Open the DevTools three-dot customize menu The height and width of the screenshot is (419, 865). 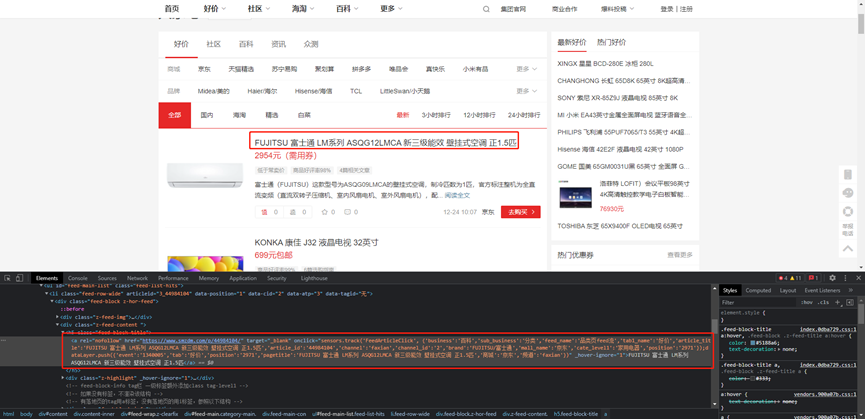(846, 278)
